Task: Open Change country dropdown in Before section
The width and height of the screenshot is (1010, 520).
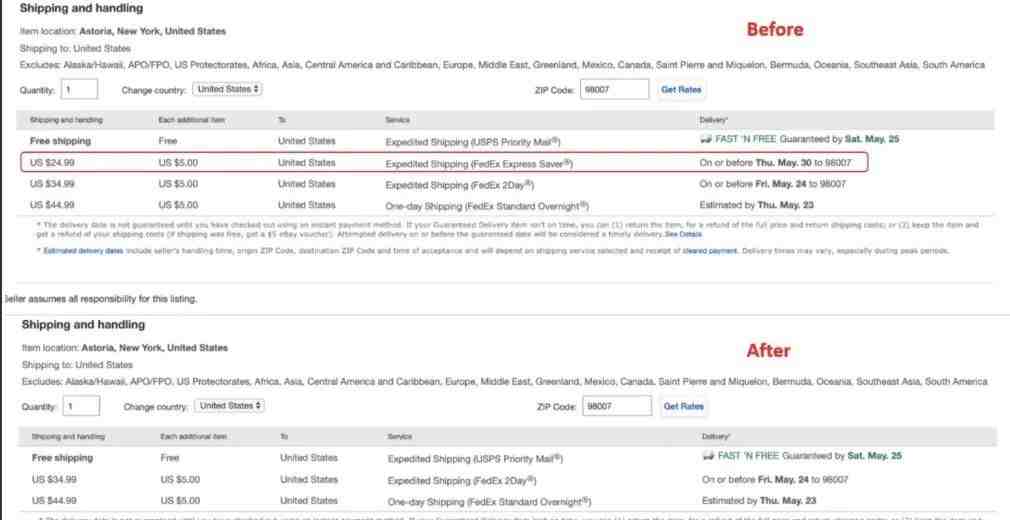Action: pyautogui.click(x=228, y=89)
